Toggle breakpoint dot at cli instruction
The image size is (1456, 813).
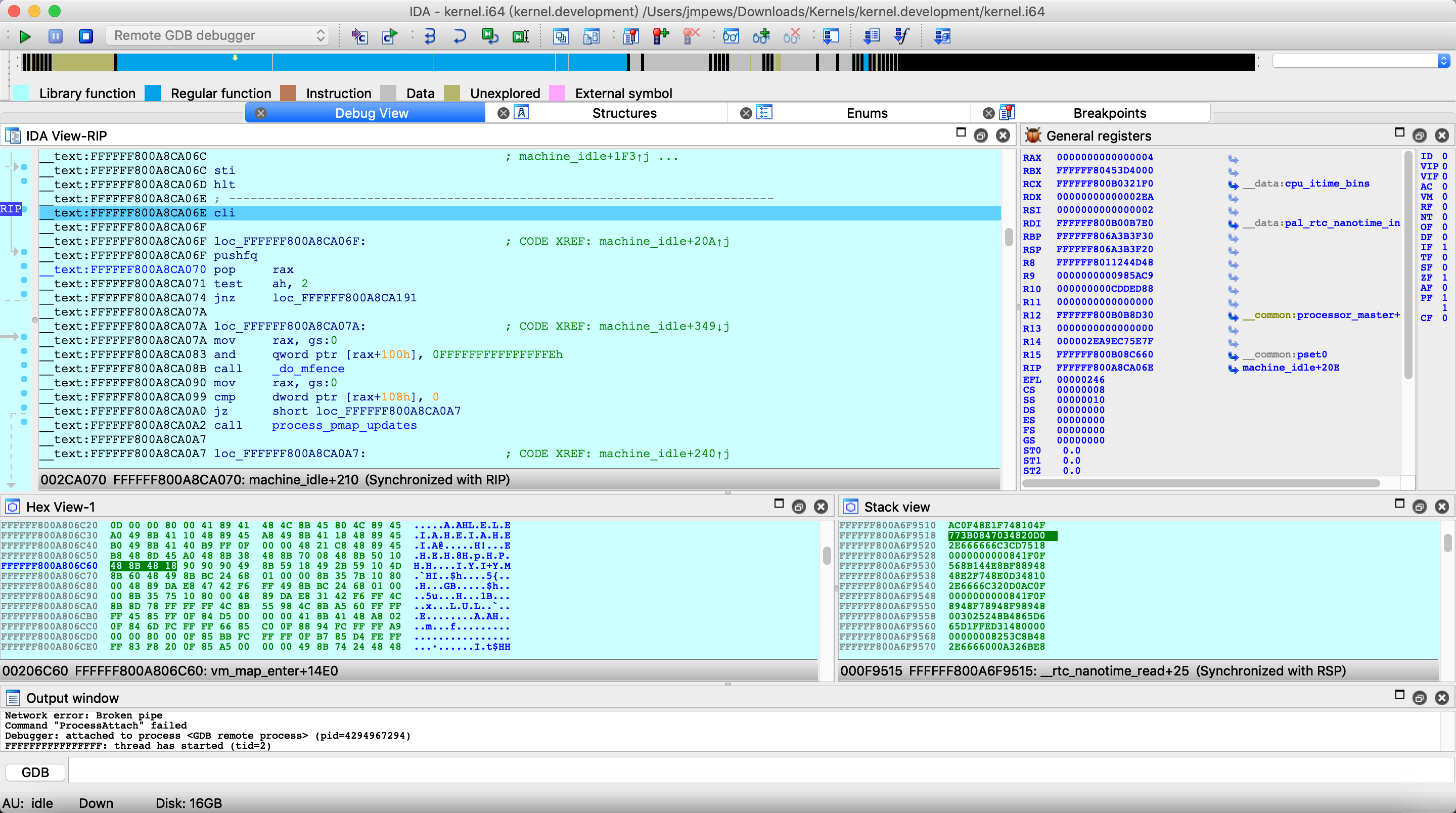coord(24,209)
